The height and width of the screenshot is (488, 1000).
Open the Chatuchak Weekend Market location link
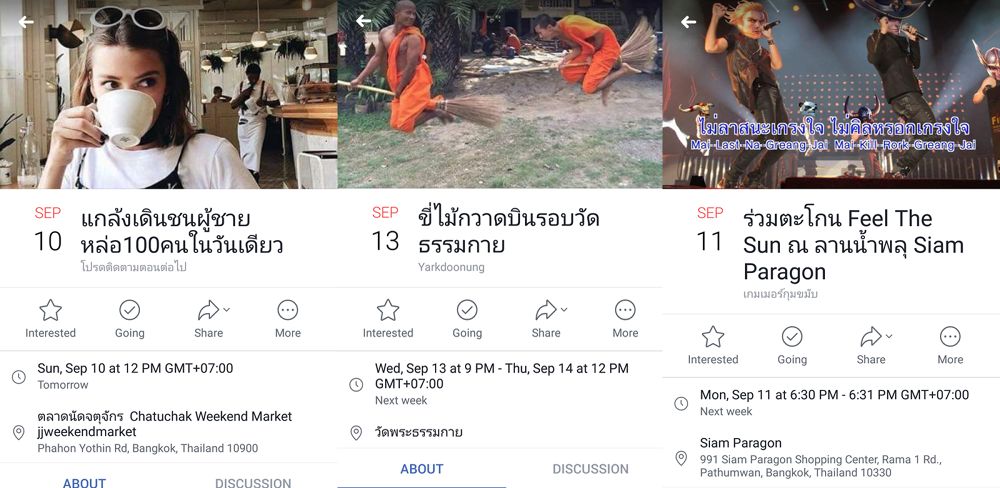point(165,432)
